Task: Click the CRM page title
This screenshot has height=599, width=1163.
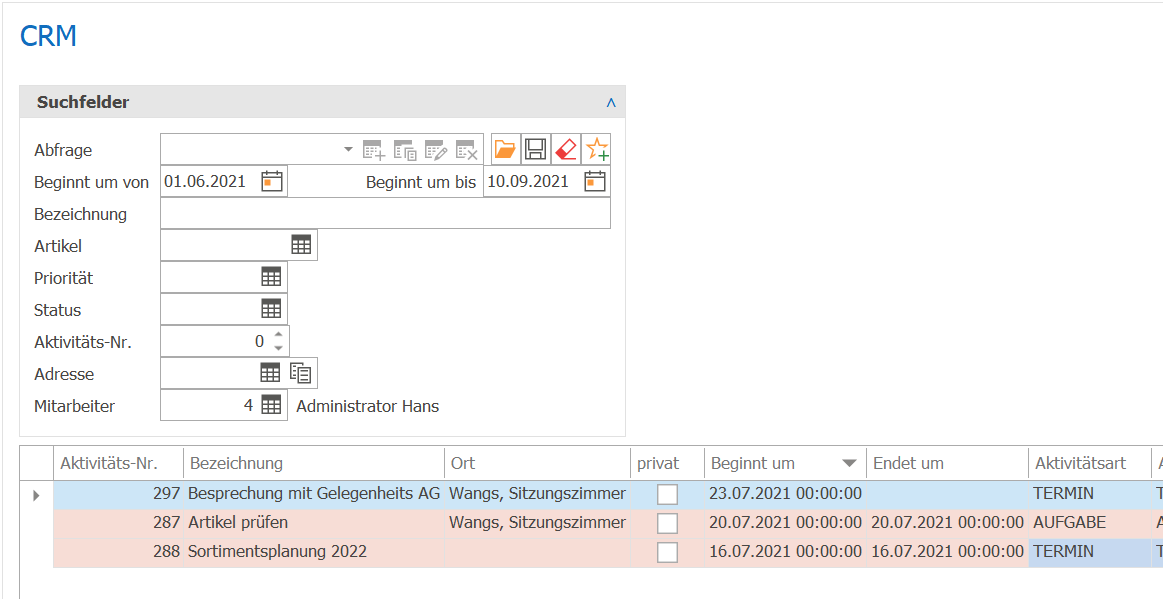Action: pyautogui.click(x=48, y=36)
